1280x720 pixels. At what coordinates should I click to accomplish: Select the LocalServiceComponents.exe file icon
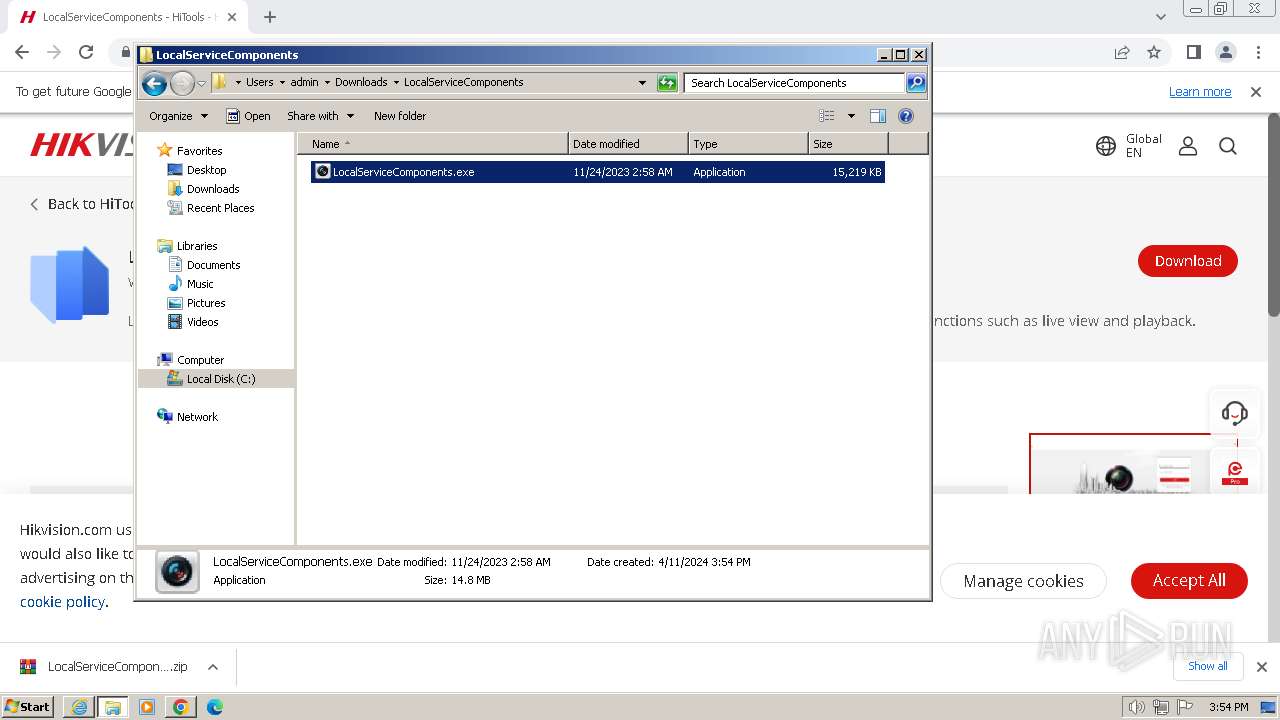(322, 172)
